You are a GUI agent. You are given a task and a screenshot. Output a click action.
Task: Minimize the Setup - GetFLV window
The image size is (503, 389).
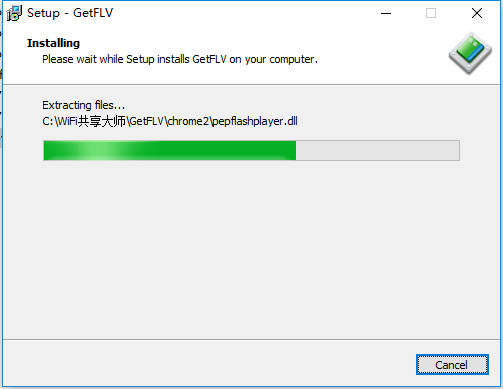[386, 13]
